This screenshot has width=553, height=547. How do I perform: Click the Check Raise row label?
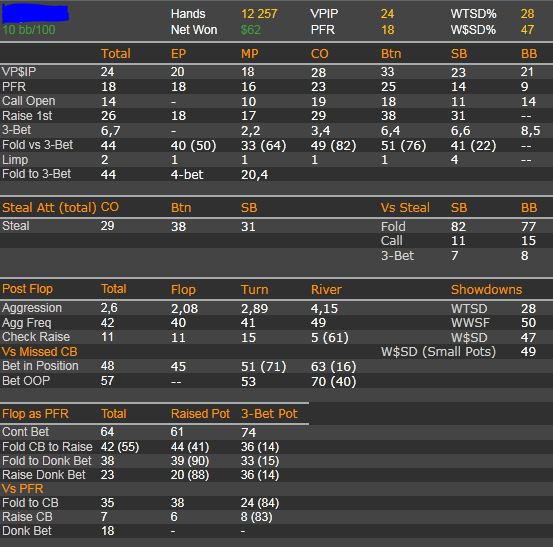click(x=36, y=337)
